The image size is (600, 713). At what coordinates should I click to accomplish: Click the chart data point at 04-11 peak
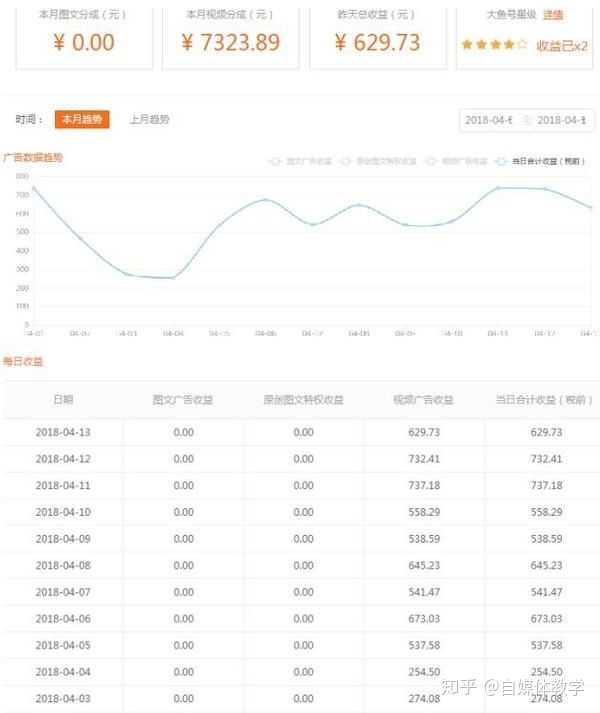(498, 187)
